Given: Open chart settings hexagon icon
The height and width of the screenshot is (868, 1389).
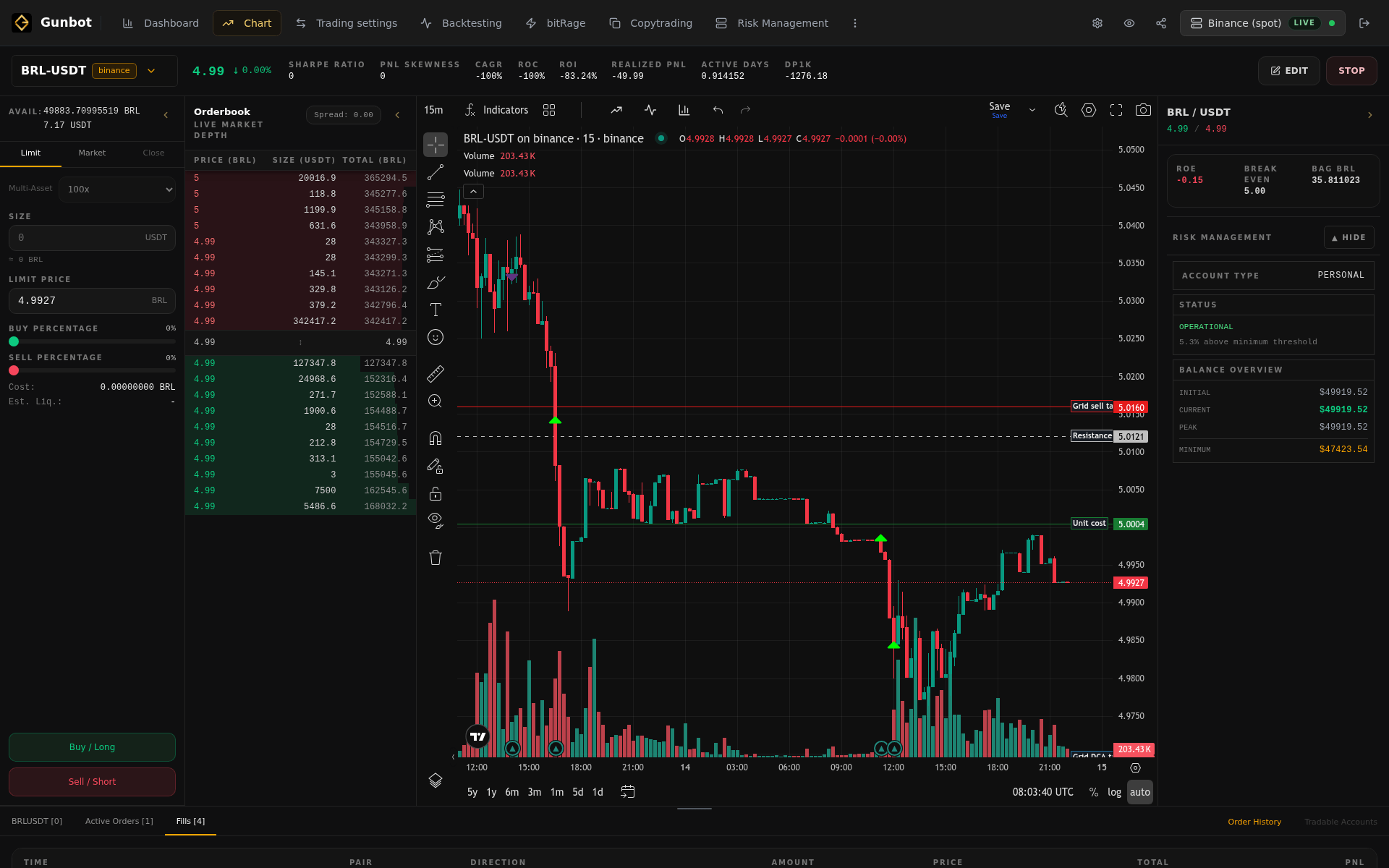Looking at the screenshot, I should [1089, 110].
